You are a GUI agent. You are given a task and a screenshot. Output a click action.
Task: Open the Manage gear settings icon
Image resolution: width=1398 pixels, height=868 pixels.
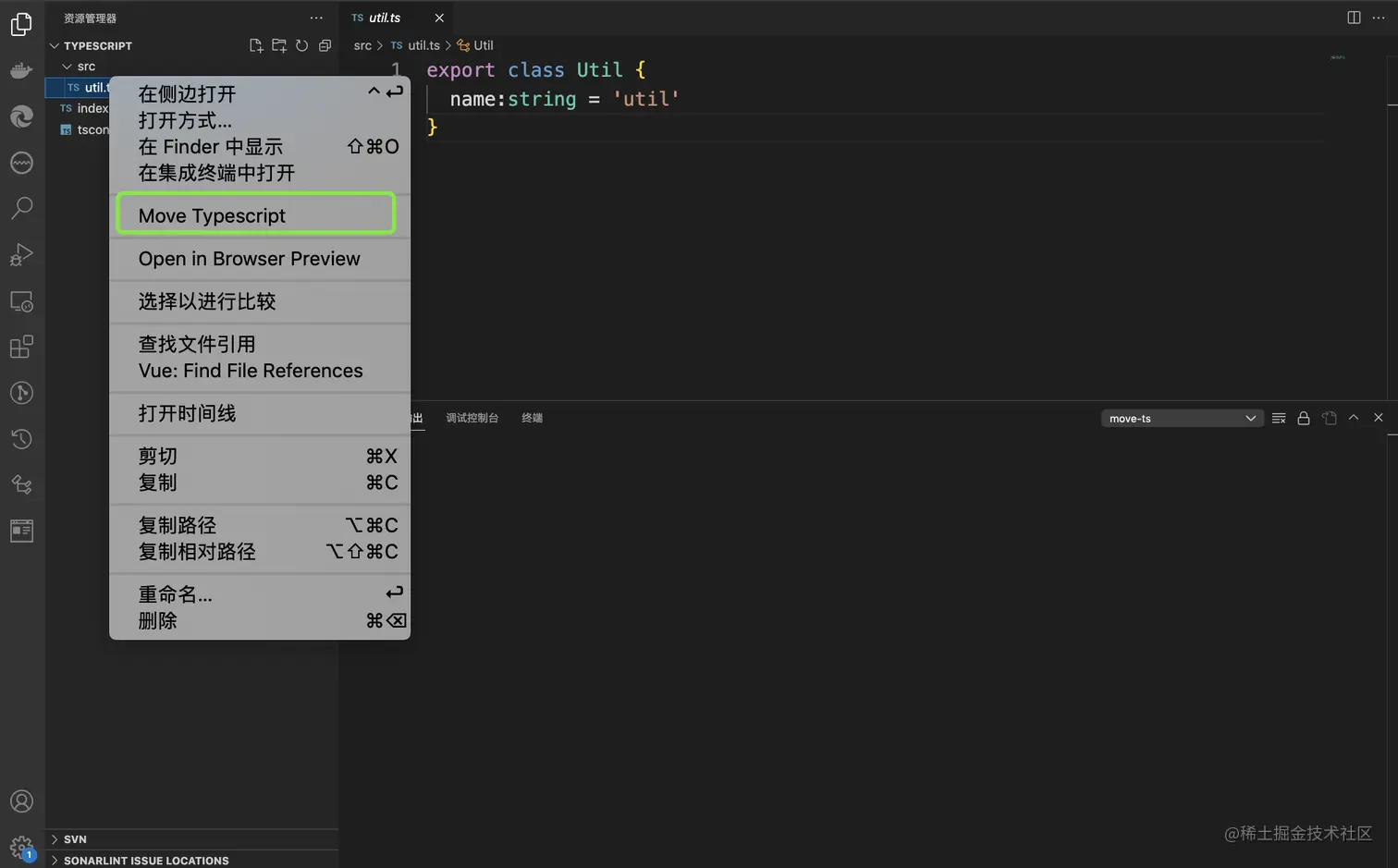[x=21, y=847]
